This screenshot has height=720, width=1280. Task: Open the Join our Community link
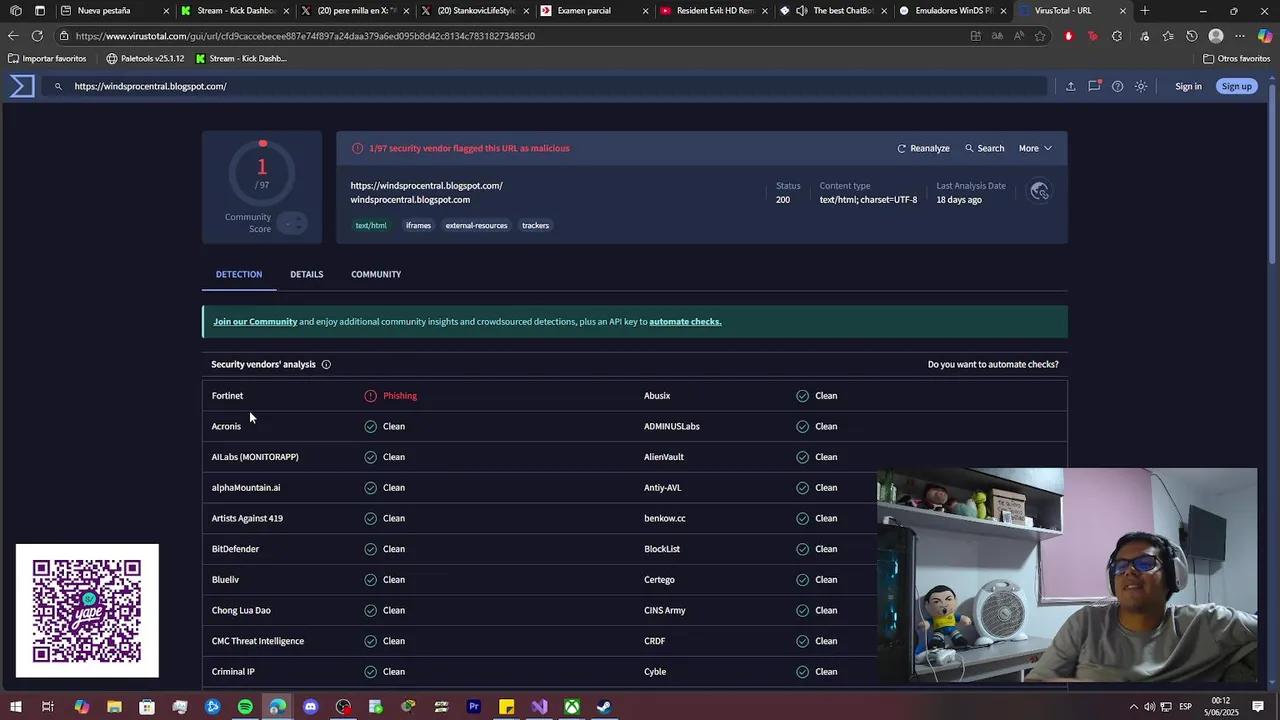pos(255,322)
